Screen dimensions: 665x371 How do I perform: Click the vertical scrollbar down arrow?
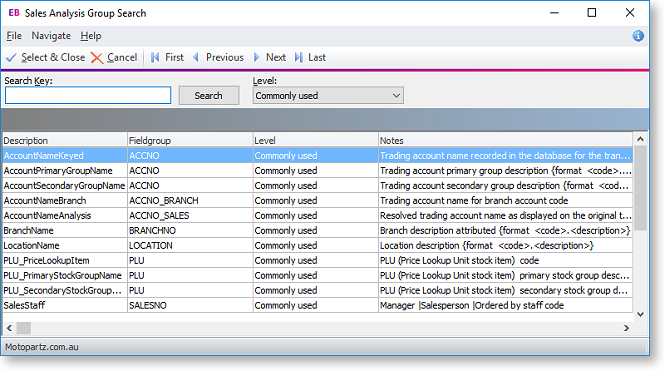(x=640, y=314)
